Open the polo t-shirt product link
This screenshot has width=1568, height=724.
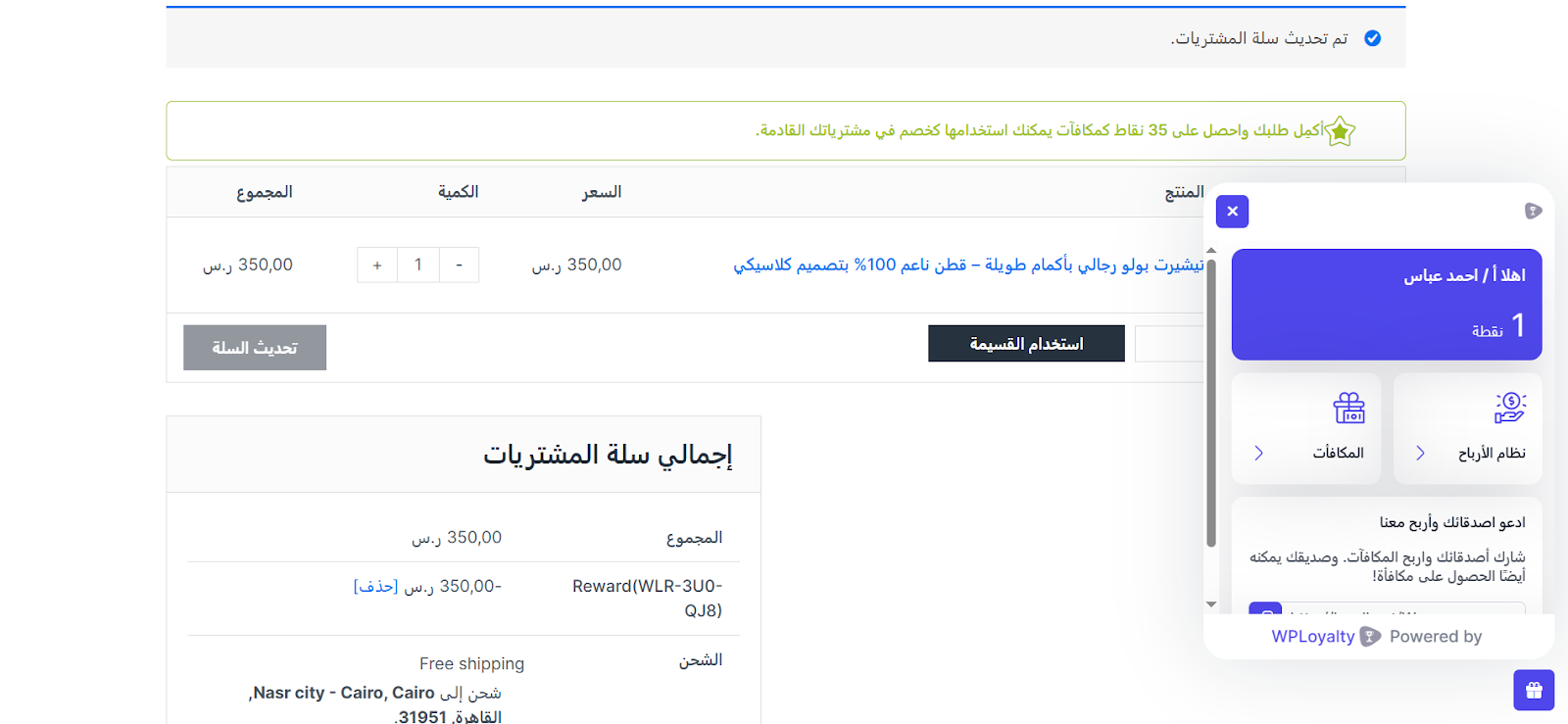968,265
